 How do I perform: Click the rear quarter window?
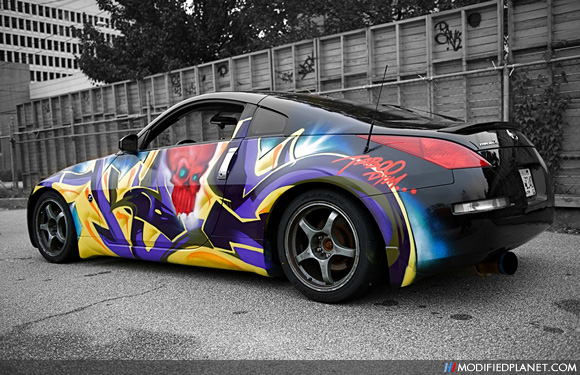coord(268,122)
